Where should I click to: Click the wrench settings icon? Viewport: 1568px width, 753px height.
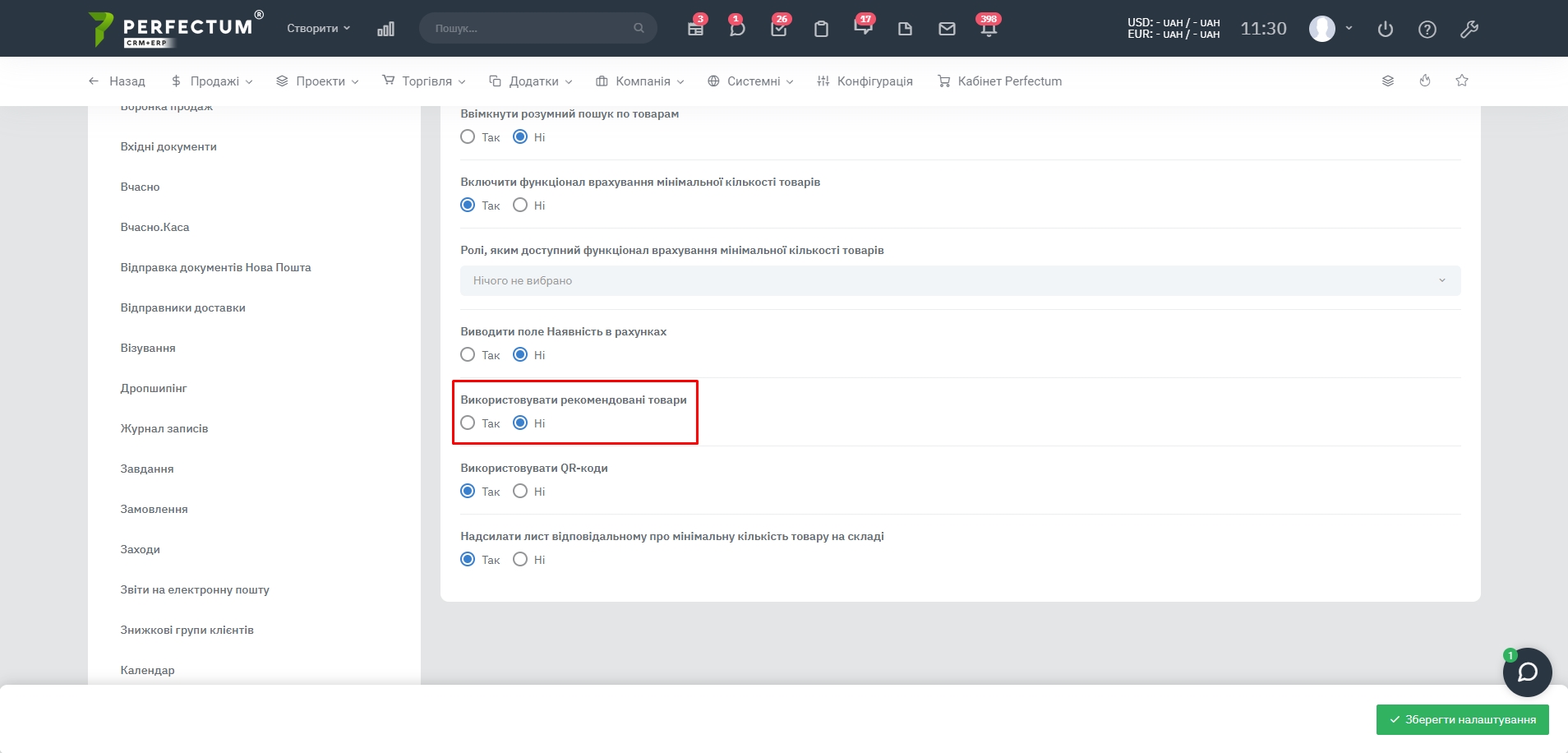point(1469,30)
